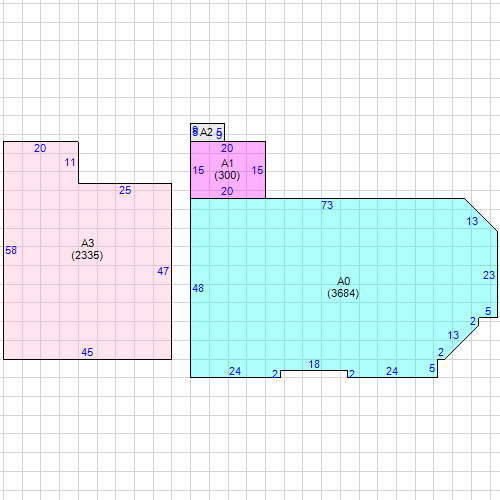Click the 5 dimension below 23
The image size is (500, 500).
(x=488, y=311)
